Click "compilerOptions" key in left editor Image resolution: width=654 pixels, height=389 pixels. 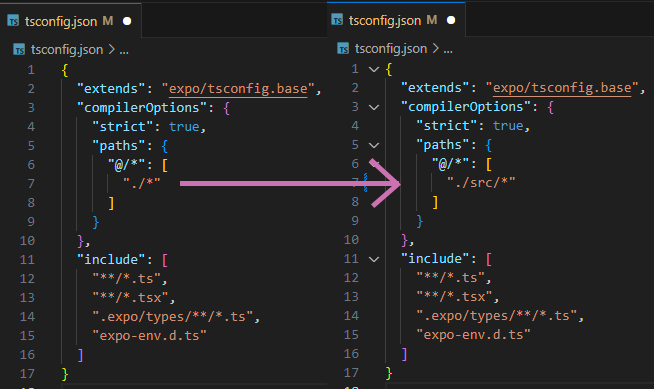tap(142, 108)
